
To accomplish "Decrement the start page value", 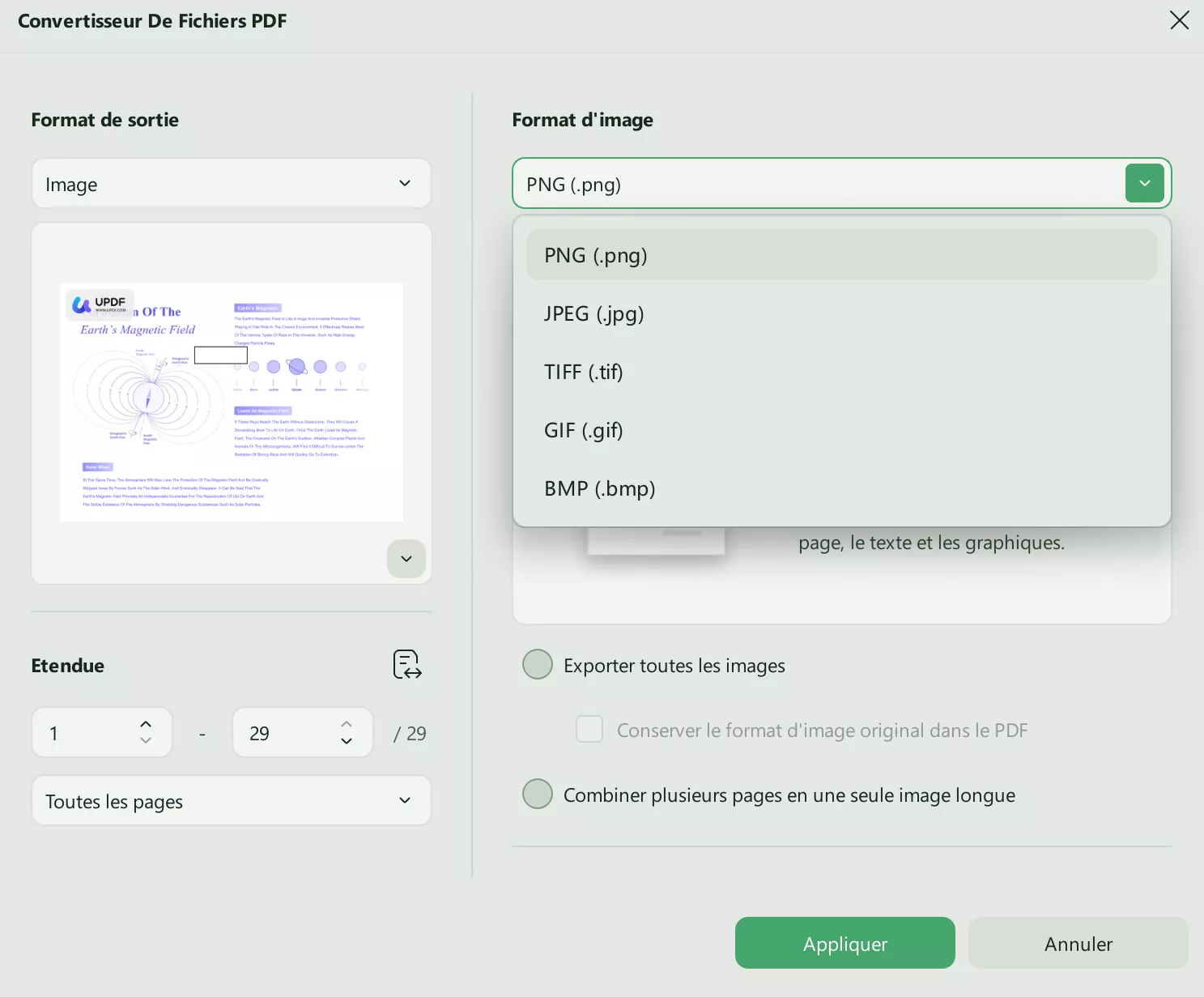I will tap(146, 741).
